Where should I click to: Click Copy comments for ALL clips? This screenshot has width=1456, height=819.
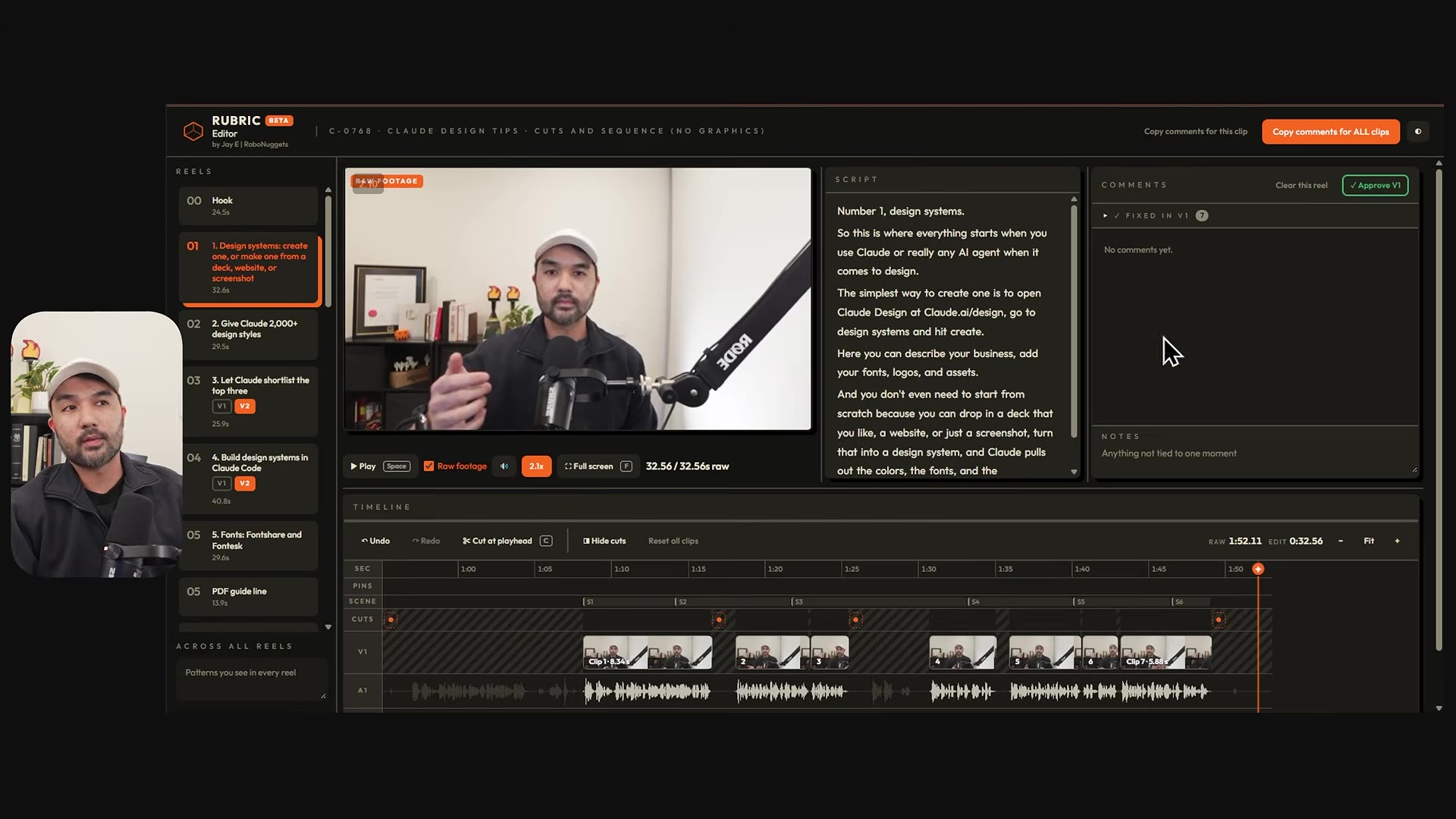(x=1331, y=131)
